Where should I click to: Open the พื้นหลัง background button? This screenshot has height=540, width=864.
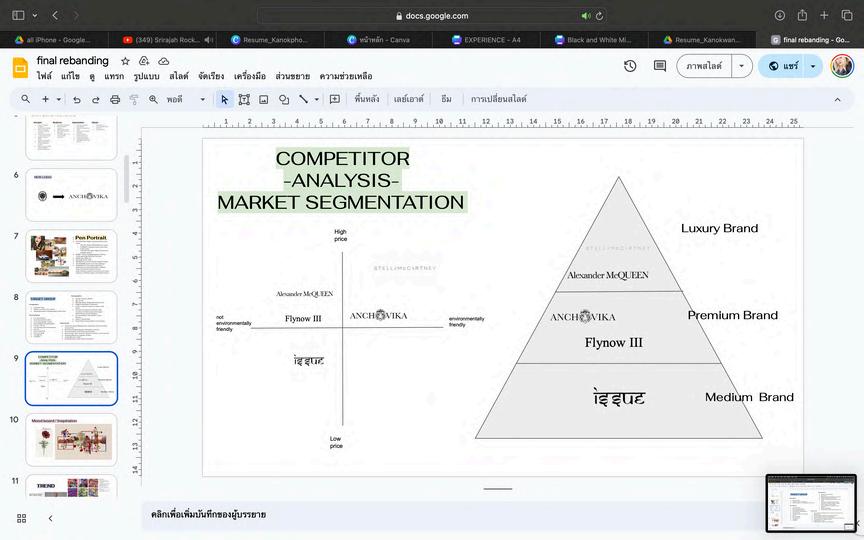tap(366, 99)
